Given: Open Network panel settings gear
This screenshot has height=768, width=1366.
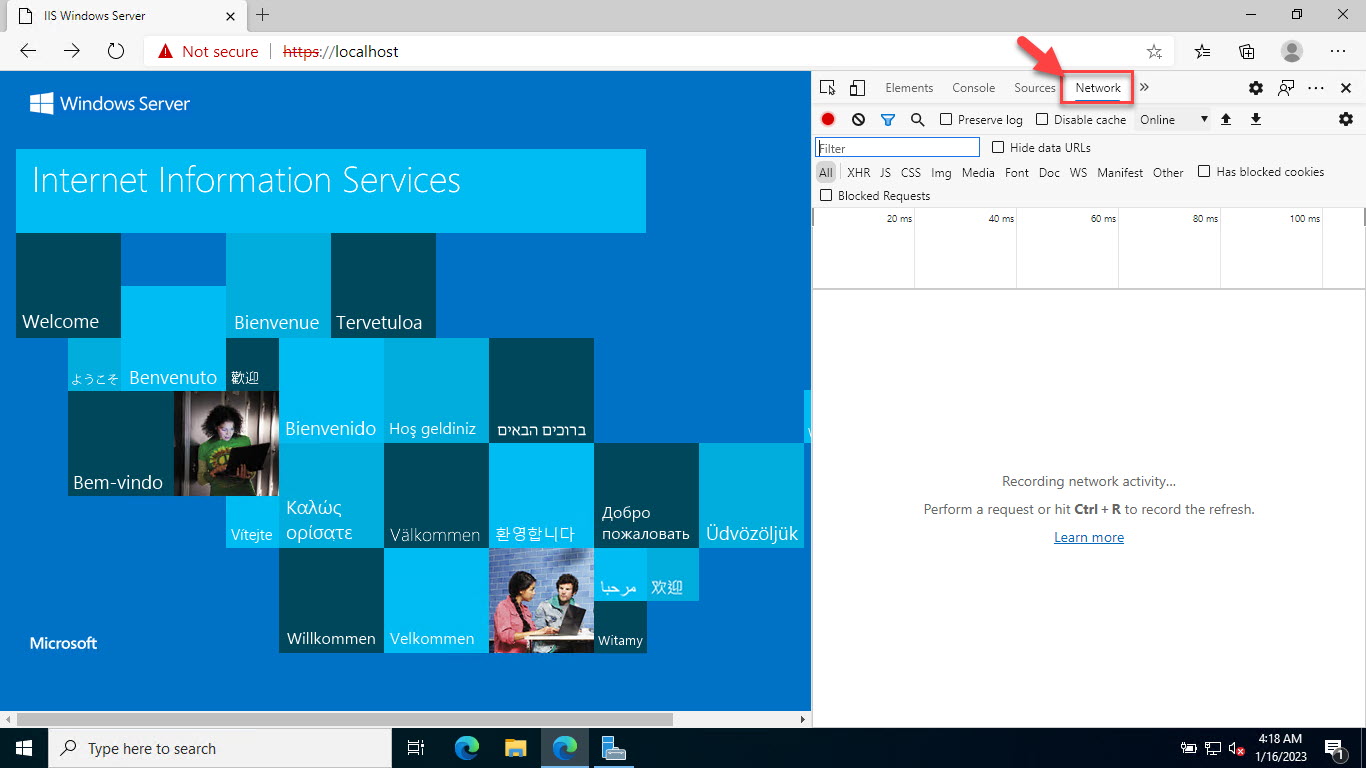Looking at the screenshot, I should [x=1346, y=119].
